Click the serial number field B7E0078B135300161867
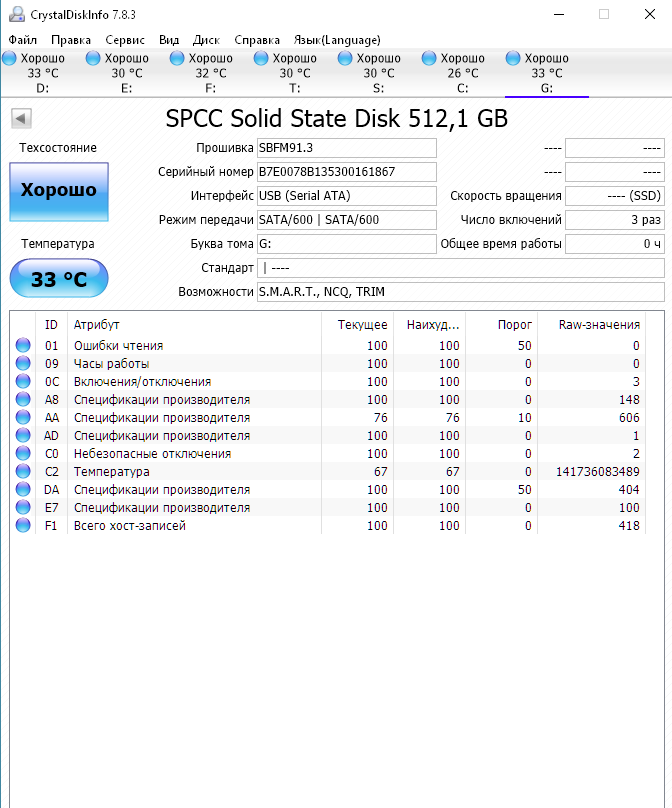The image size is (672, 808). click(347, 172)
